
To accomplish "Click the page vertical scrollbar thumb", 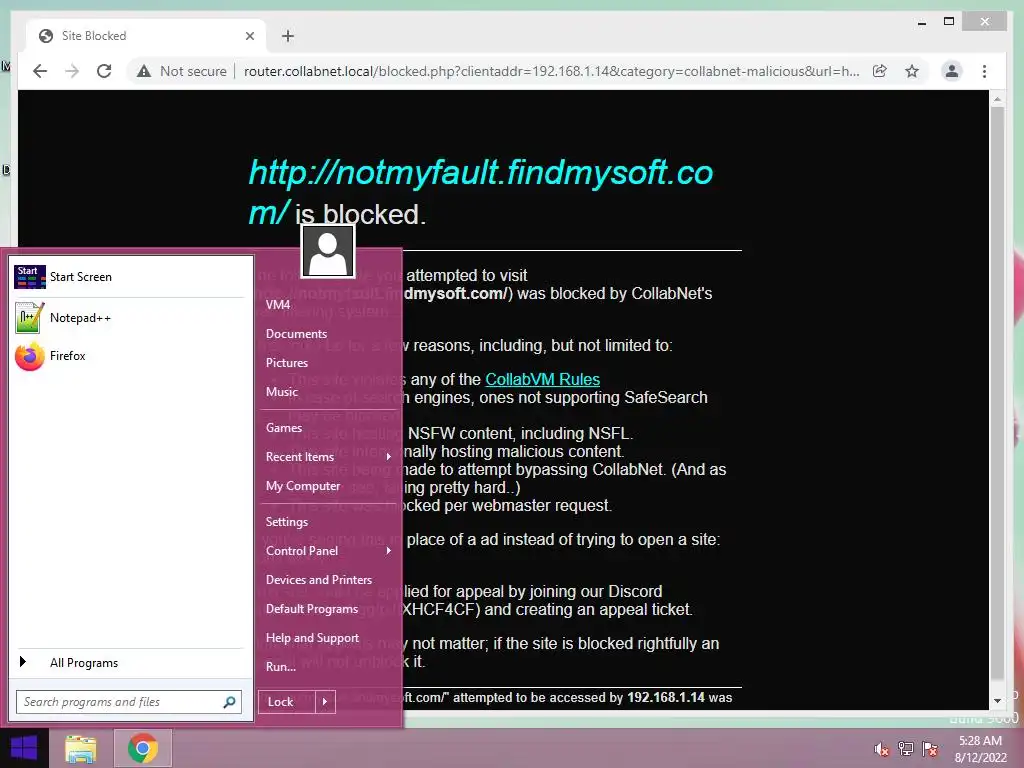I will (997, 392).
